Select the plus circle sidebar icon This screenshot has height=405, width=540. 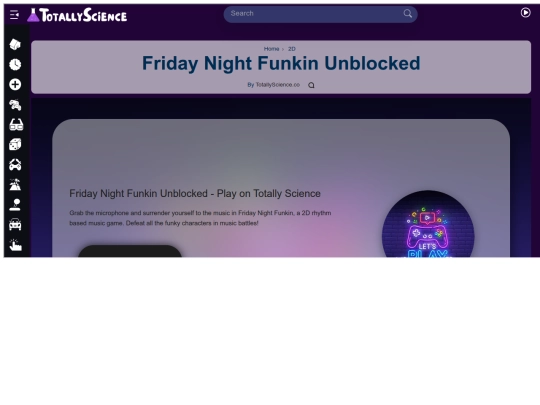pyautogui.click(x=15, y=84)
